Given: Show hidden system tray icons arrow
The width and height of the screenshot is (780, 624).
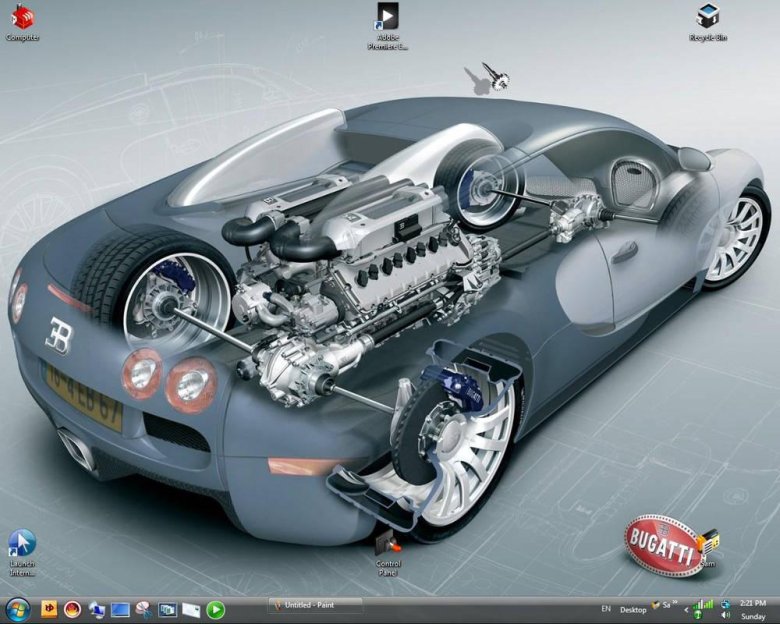Looking at the screenshot, I should click(686, 609).
